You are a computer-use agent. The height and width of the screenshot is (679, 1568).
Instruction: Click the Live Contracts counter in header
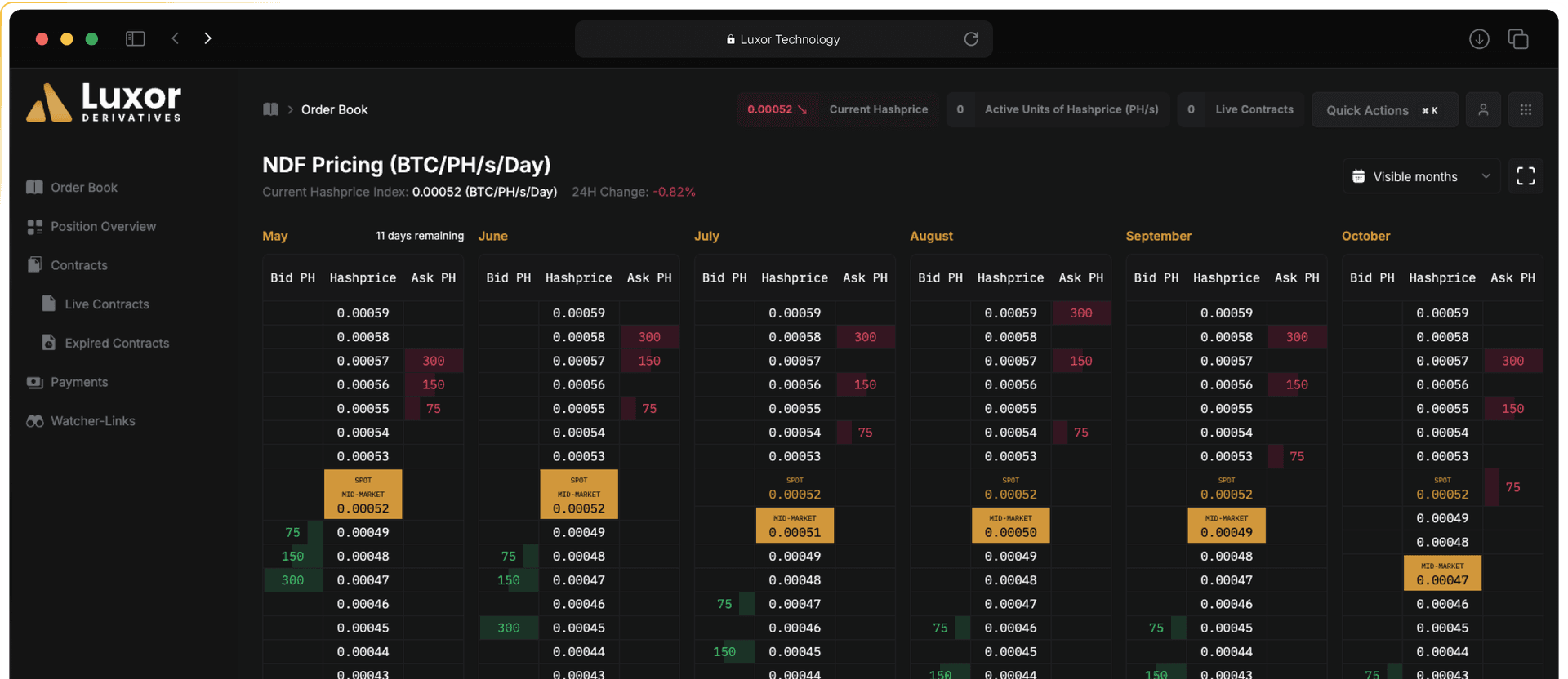pos(1241,109)
